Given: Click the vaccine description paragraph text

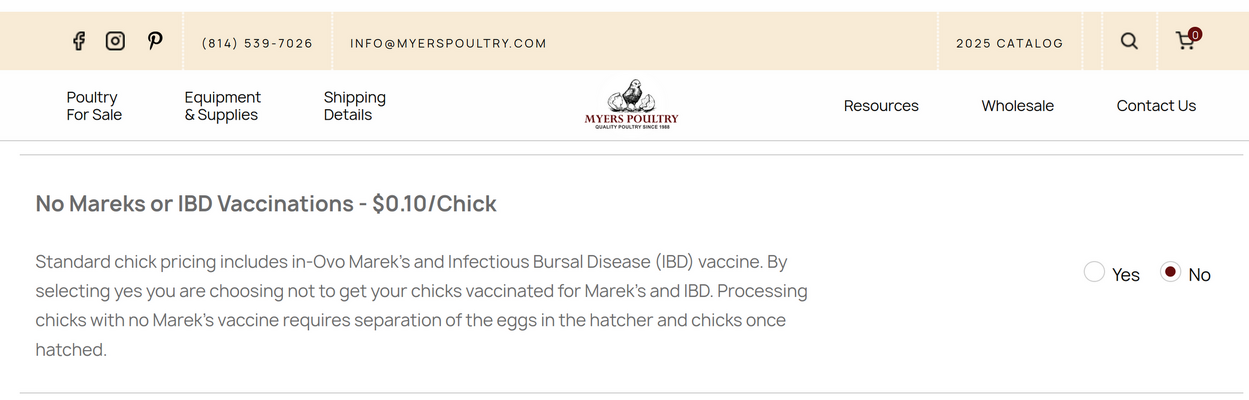Looking at the screenshot, I should (421, 306).
